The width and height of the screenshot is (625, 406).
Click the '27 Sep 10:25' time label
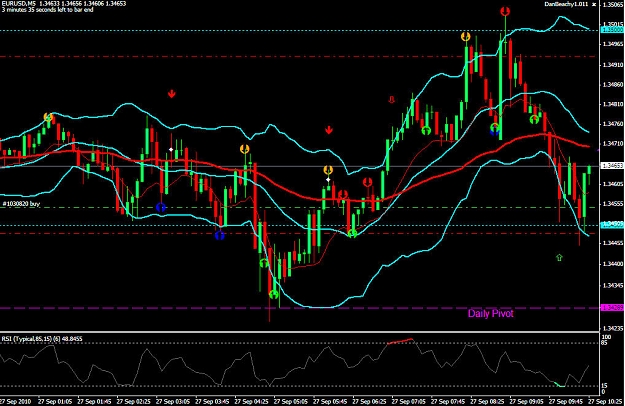pos(606,401)
